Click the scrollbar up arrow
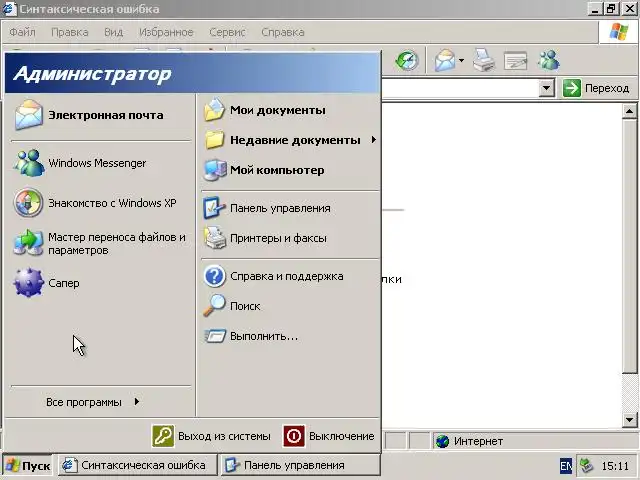 (x=629, y=111)
